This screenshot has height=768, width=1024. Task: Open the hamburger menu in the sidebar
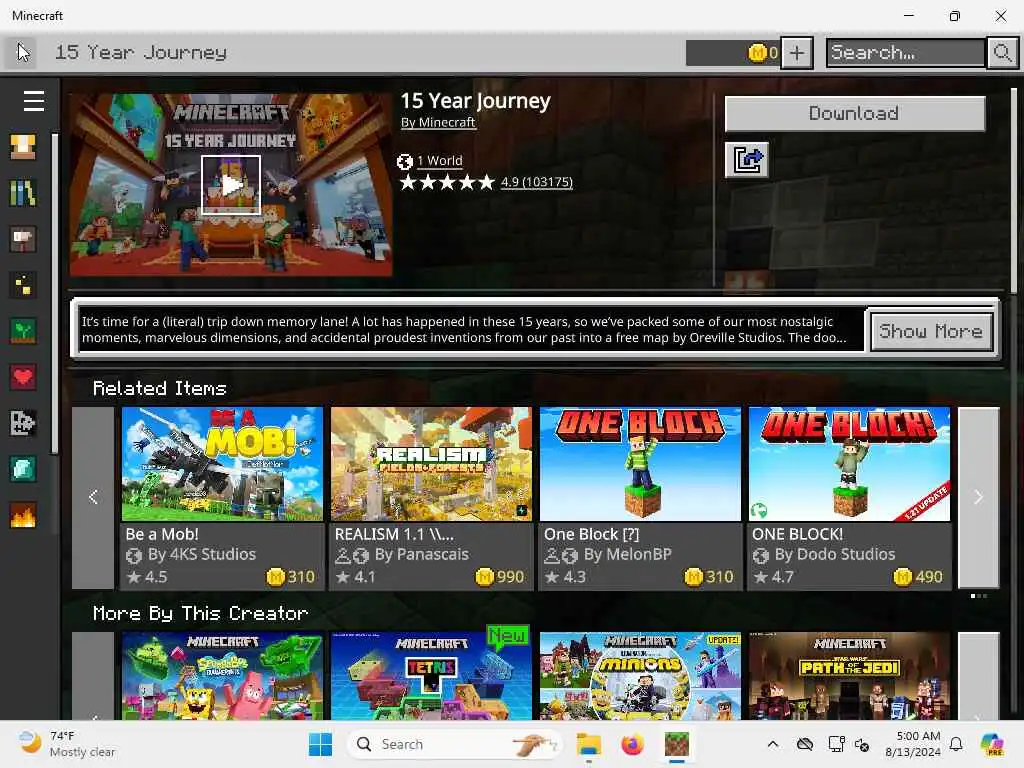click(x=33, y=101)
